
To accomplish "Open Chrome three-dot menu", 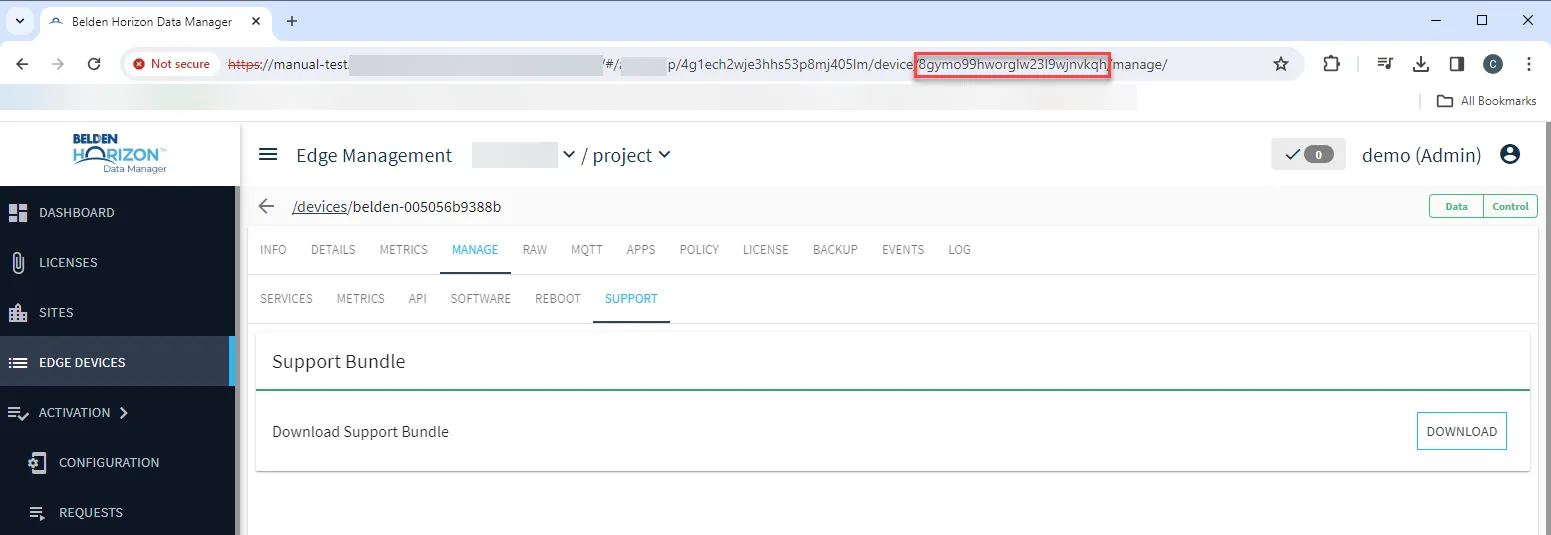I will 1529,64.
